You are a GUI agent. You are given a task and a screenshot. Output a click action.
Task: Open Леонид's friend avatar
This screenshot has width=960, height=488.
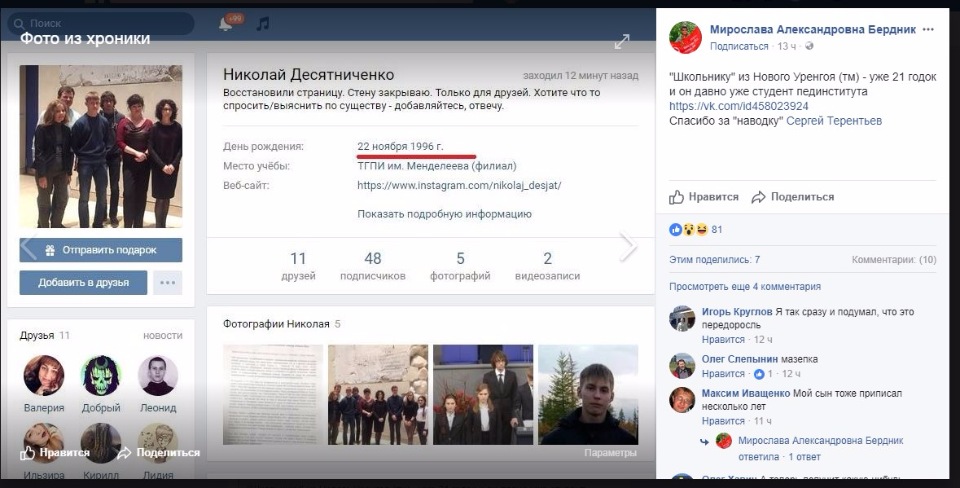pyautogui.click(x=157, y=375)
